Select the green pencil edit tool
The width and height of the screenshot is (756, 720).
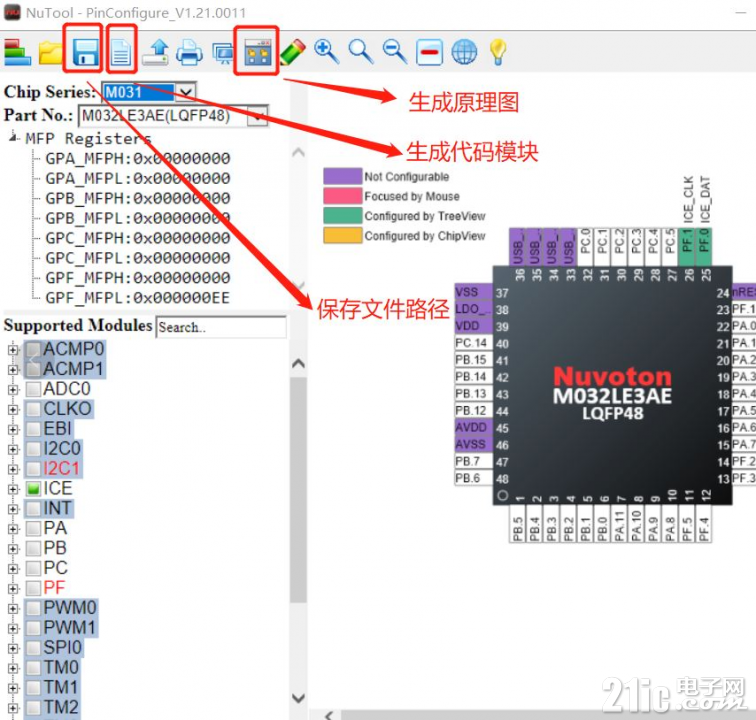[293, 52]
